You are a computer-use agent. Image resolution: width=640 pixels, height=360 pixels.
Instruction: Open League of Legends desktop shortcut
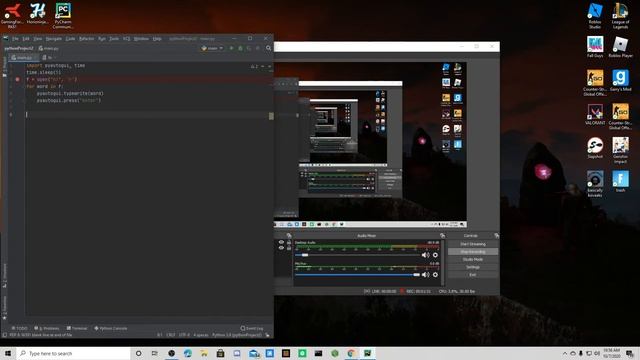coord(620,16)
